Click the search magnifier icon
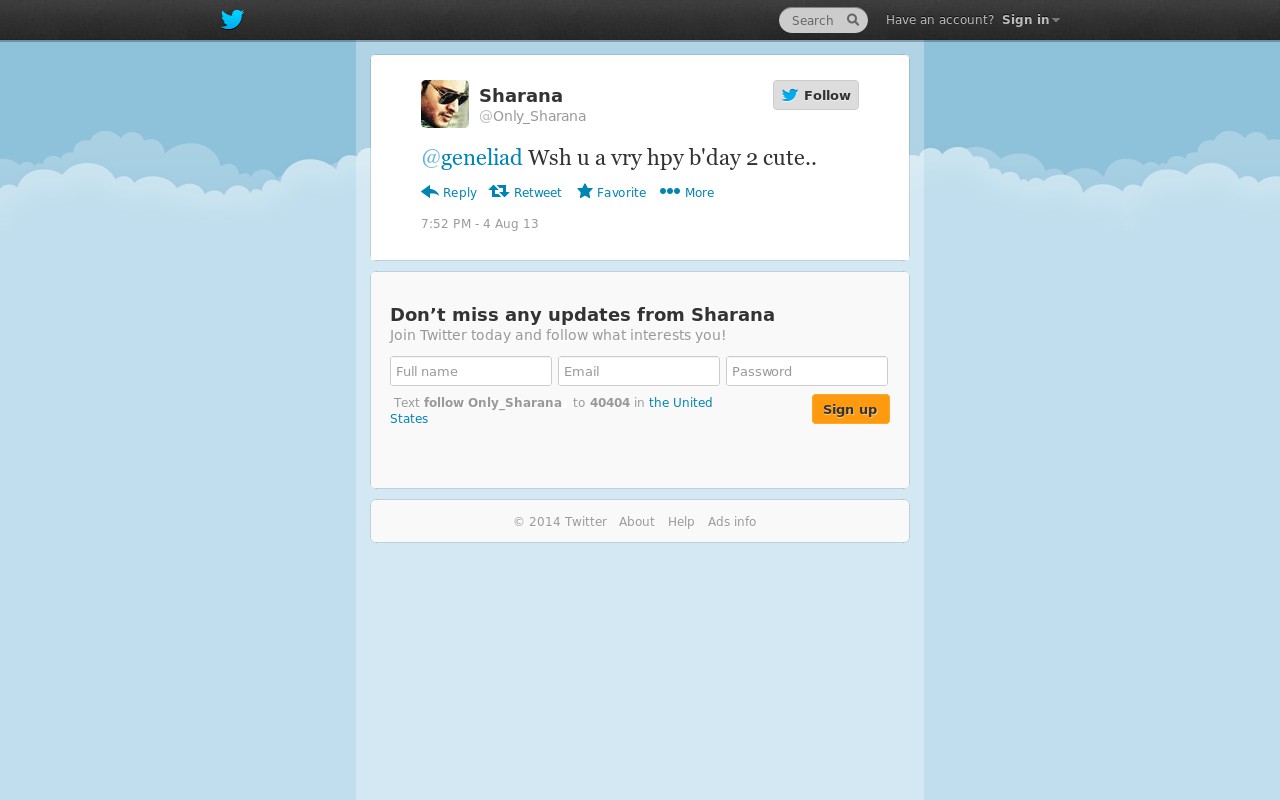Viewport: 1280px width, 800px height. (x=853, y=20)
